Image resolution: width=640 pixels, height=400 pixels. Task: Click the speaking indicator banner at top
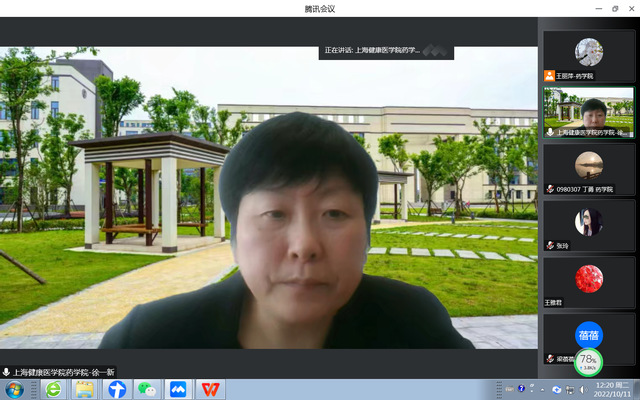pos(385,50)
